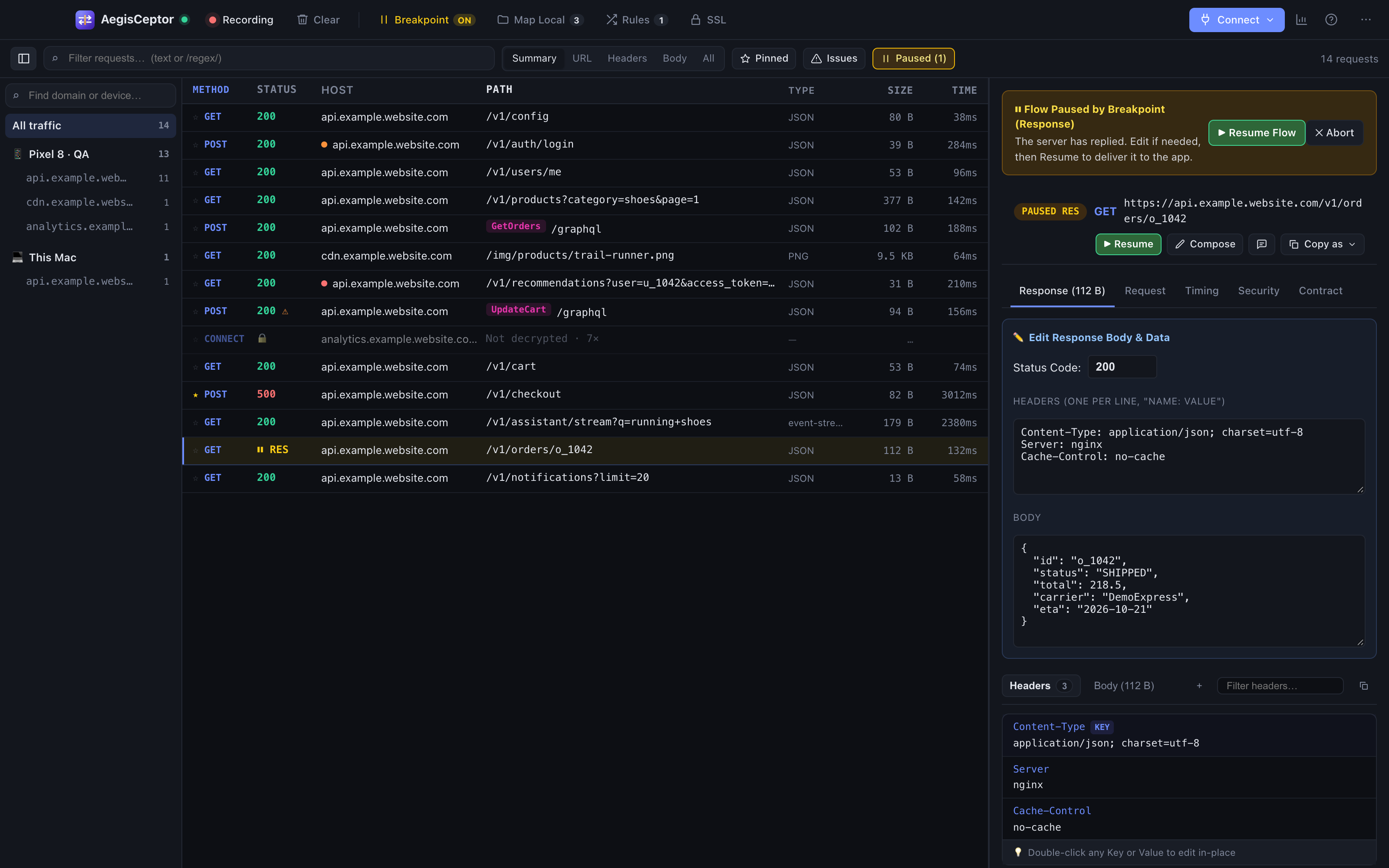The image size is (1389, 868).
Task: Open the Rules panel
Action: [x=637, y=20]
